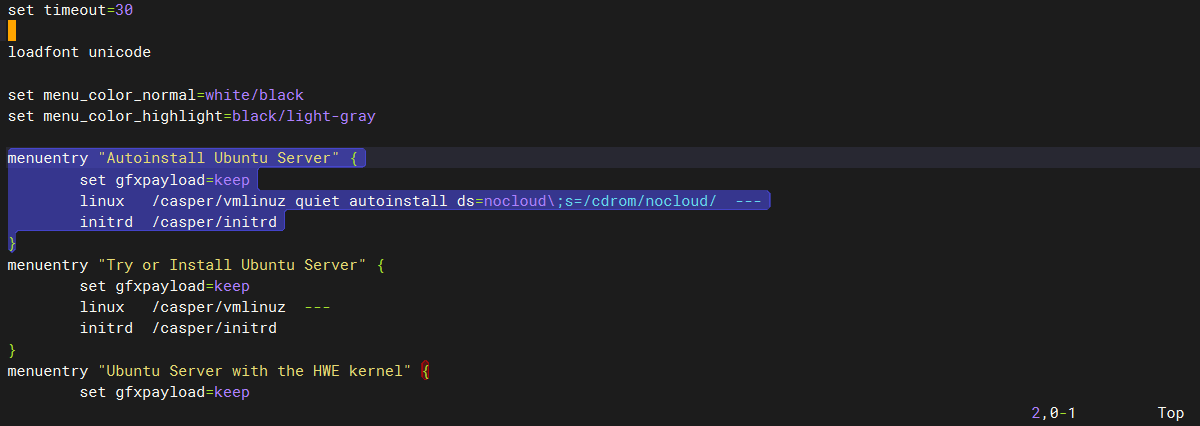Screen dimensions: 1200x426
Task: Click the last set gfxpayload=keep line
Action: click(164, 392)
